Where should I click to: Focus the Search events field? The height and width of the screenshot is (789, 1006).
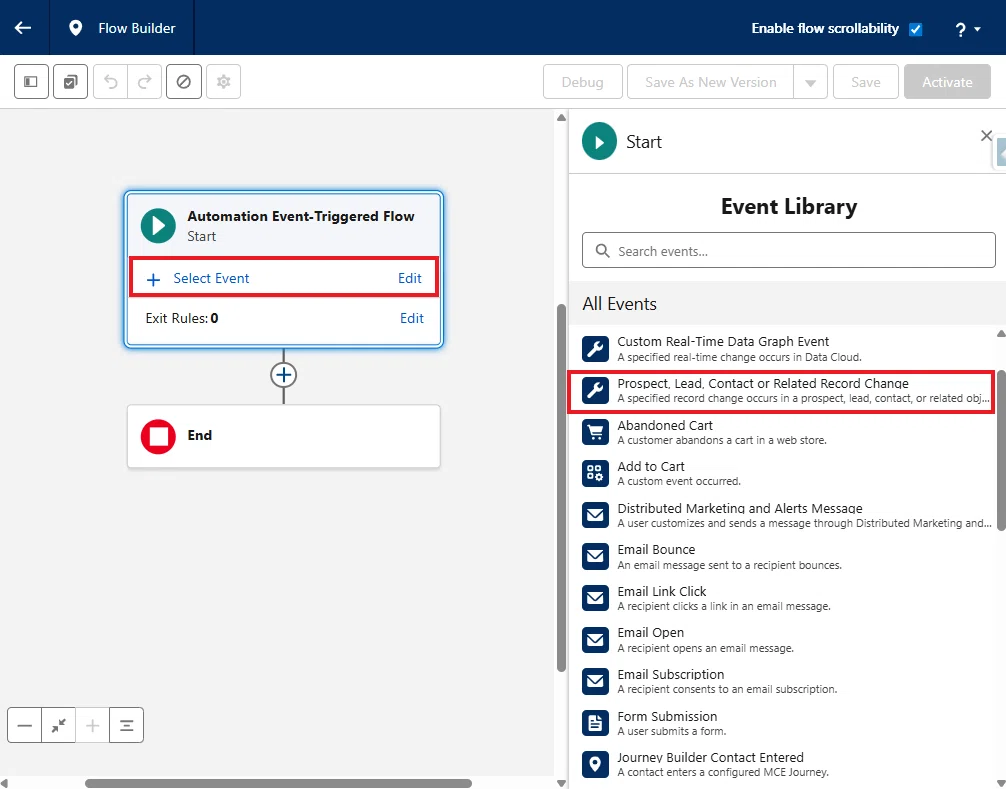789,250
